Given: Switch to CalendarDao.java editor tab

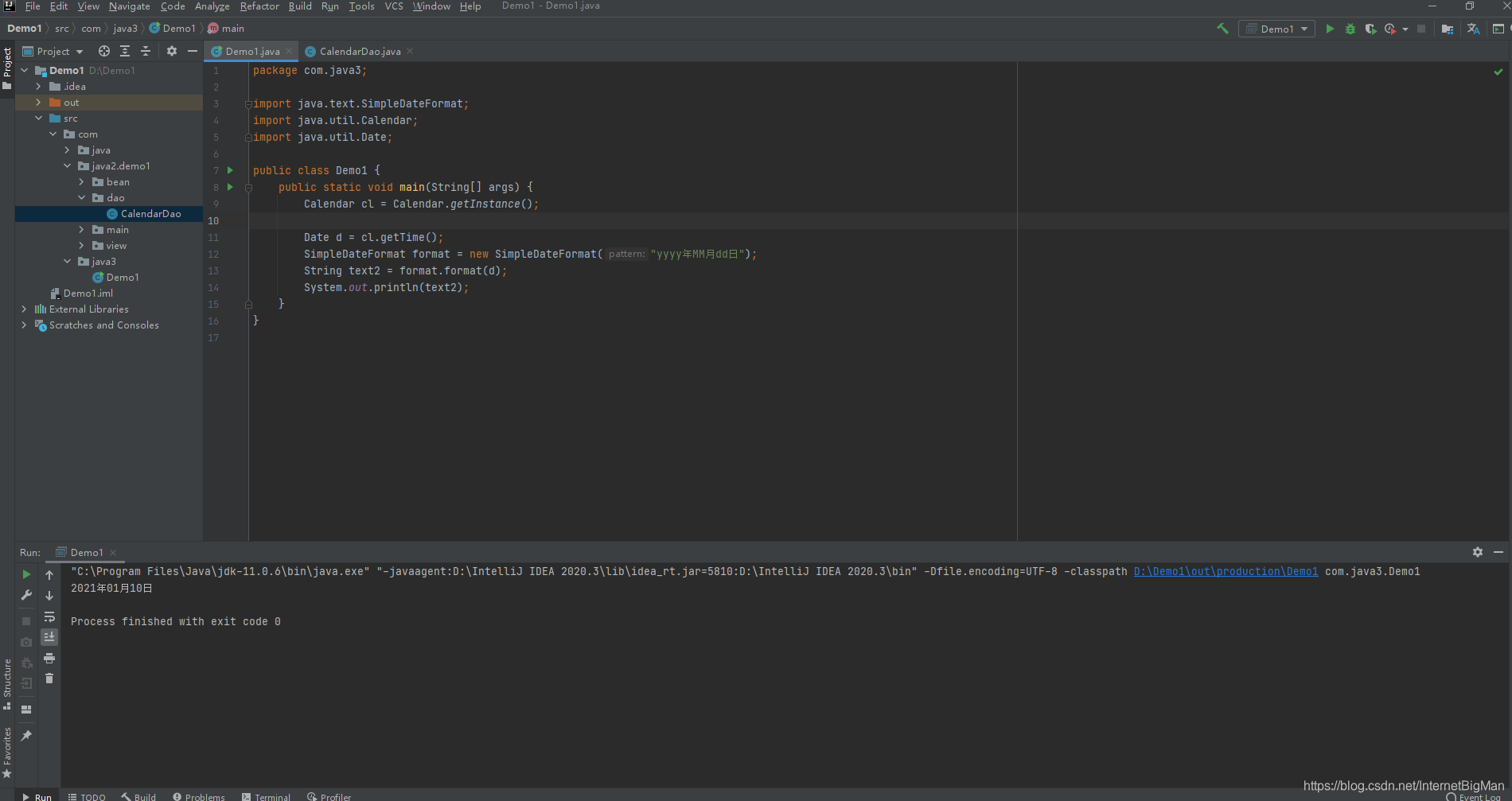Looking at the screenshot, I should pyautogui.click(x=360, y=51).
